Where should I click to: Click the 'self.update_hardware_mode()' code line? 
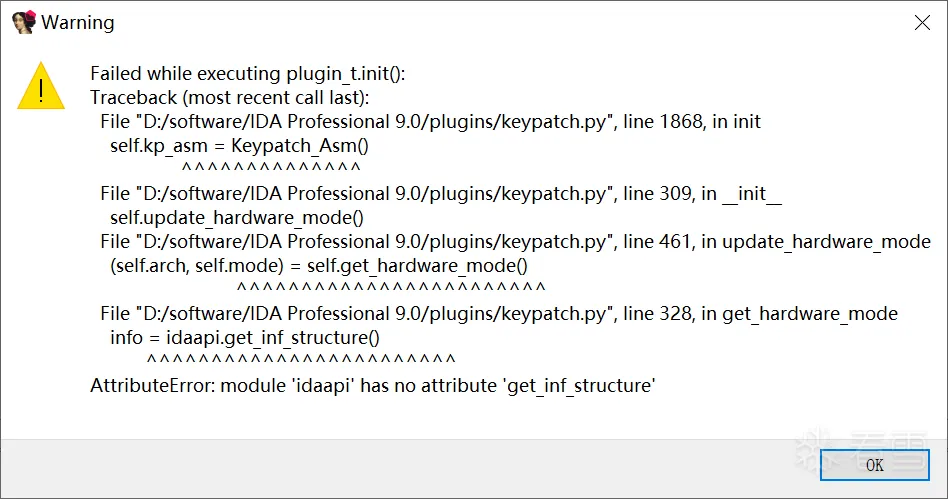pyautogui.click(x=237, y=218)
